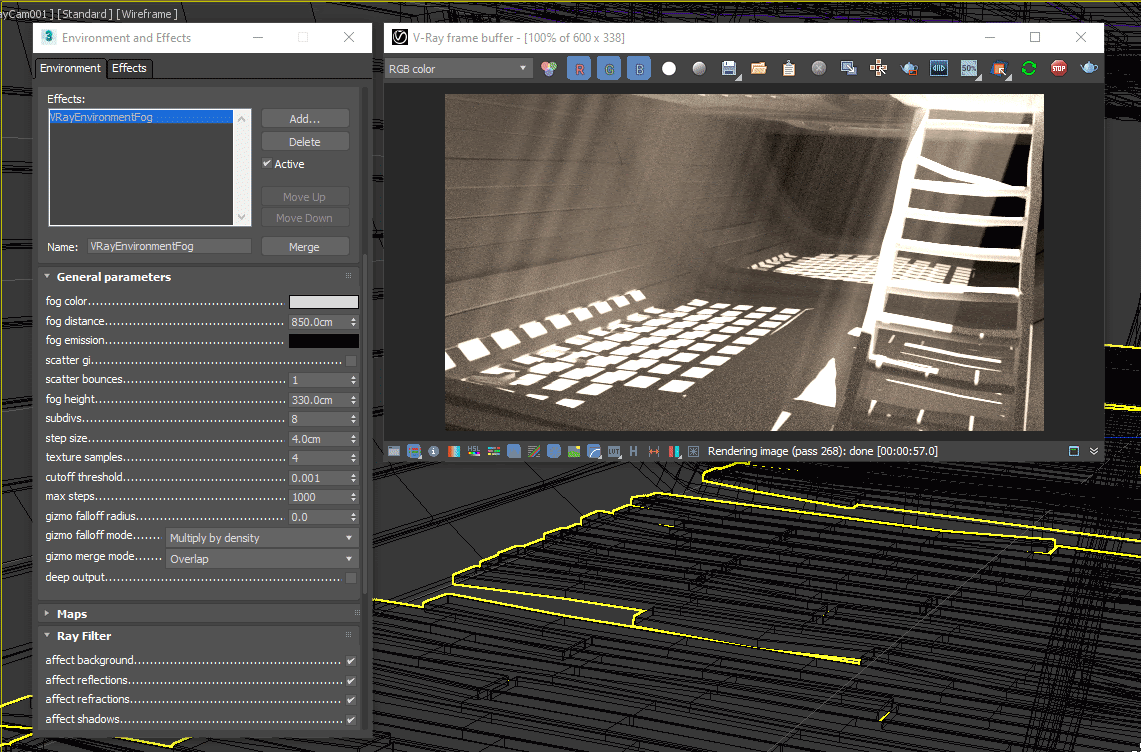Screen dimensions: 1141x752
Task: Enable the scatter gi checkbox
Action: [351, 360]
